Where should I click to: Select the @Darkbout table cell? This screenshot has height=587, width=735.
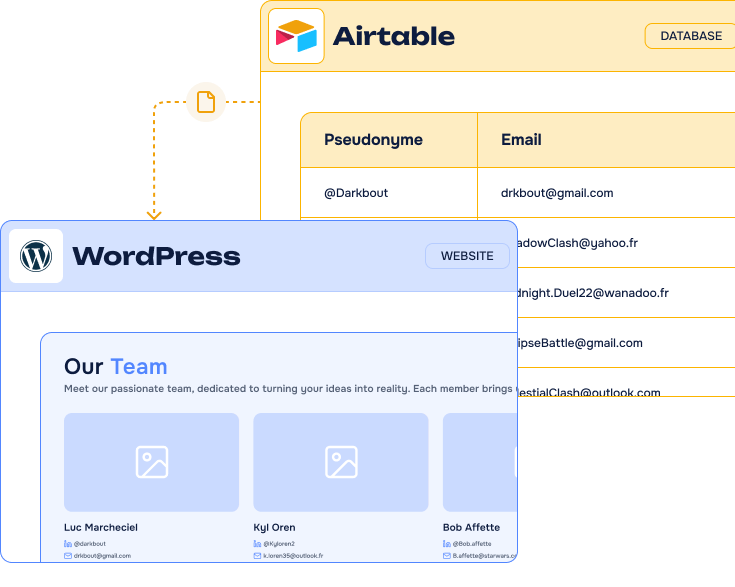point(389,193)
